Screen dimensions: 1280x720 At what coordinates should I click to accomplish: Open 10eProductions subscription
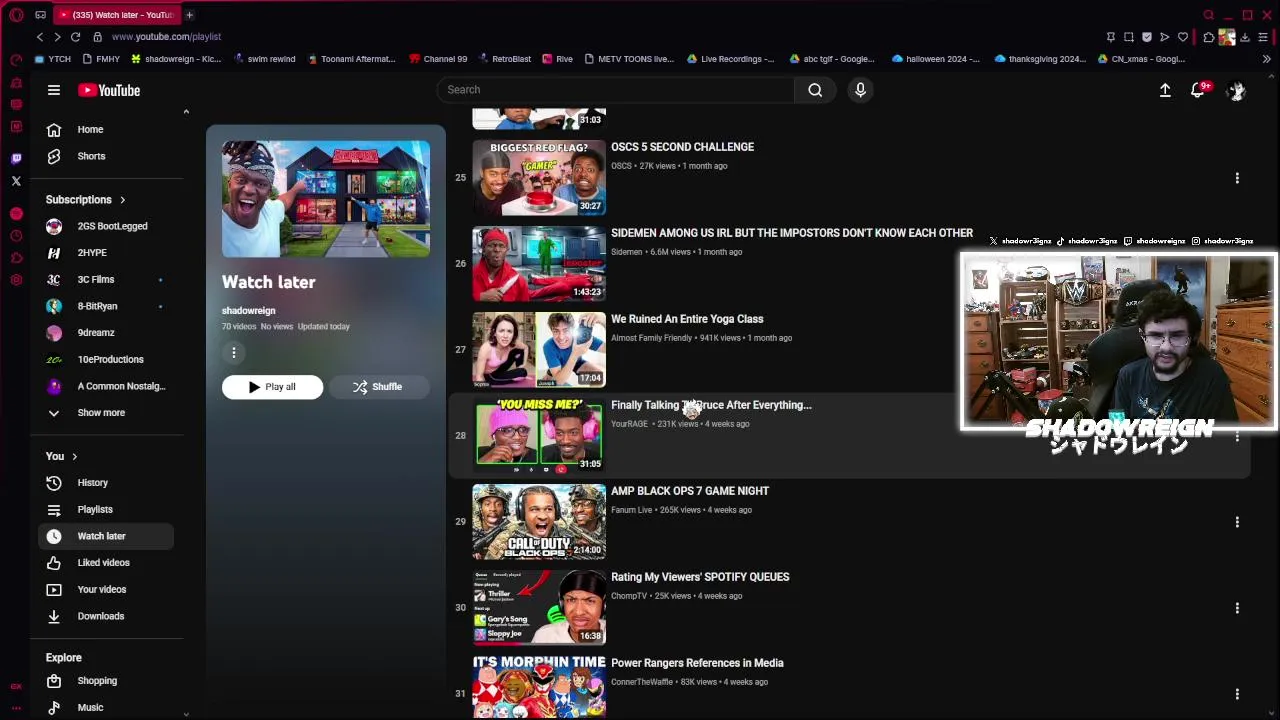pos(106,360)
